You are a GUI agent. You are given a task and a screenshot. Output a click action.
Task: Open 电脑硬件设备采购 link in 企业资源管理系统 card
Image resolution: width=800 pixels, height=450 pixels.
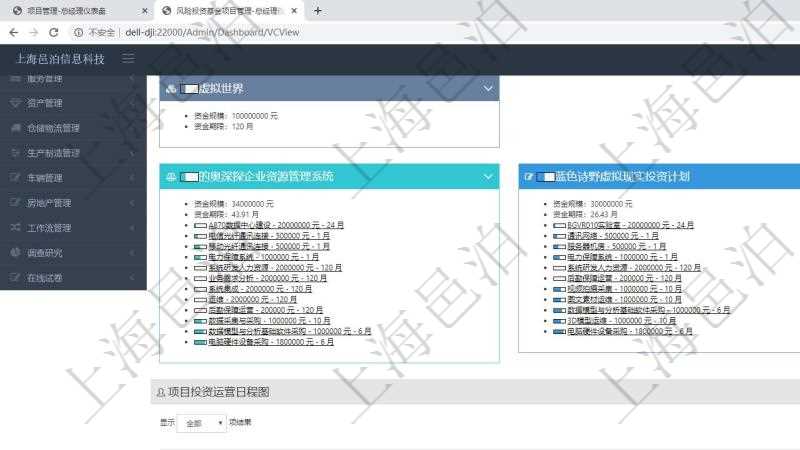coord(271,342)
